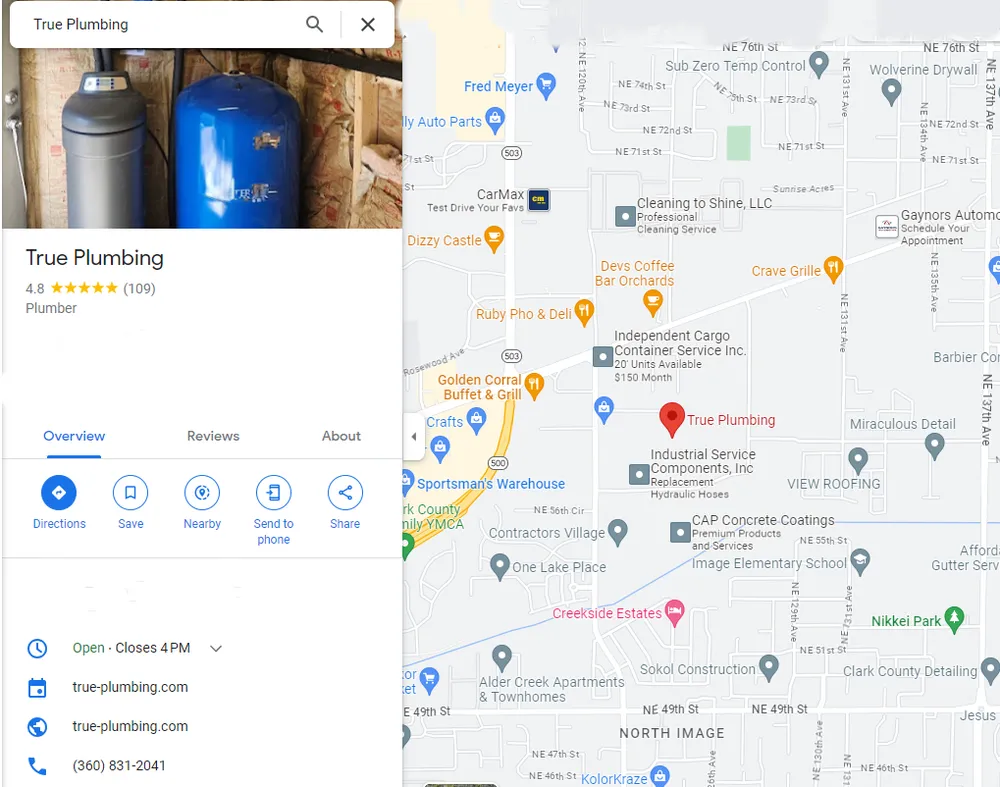Viewport: 1000px width, 787px height.
Task: Expand the opening hours chevron
Action: click(x=216, y=649)
